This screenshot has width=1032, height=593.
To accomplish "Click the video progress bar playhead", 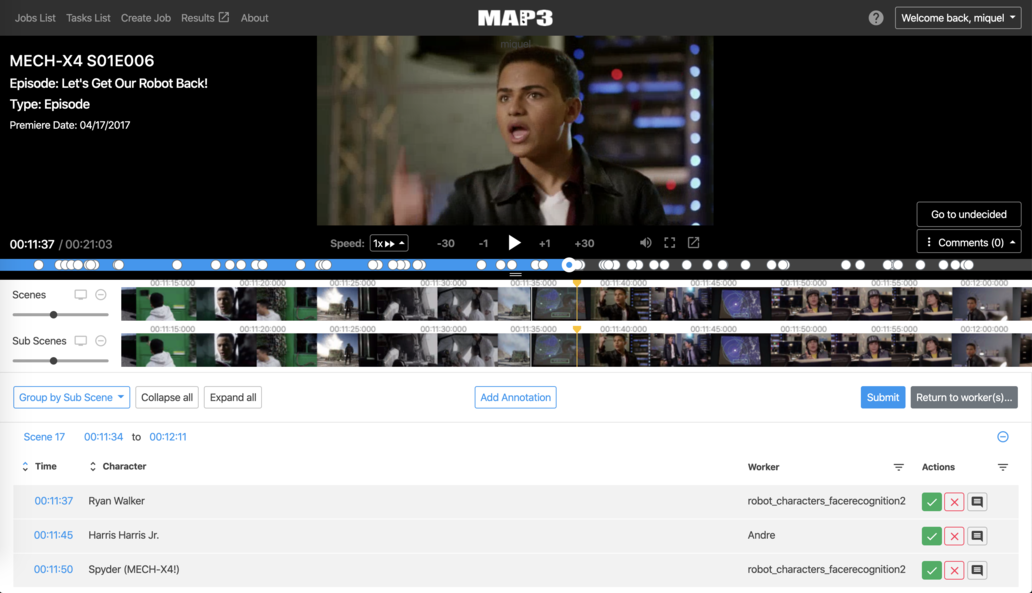I will tap(569, 265).
